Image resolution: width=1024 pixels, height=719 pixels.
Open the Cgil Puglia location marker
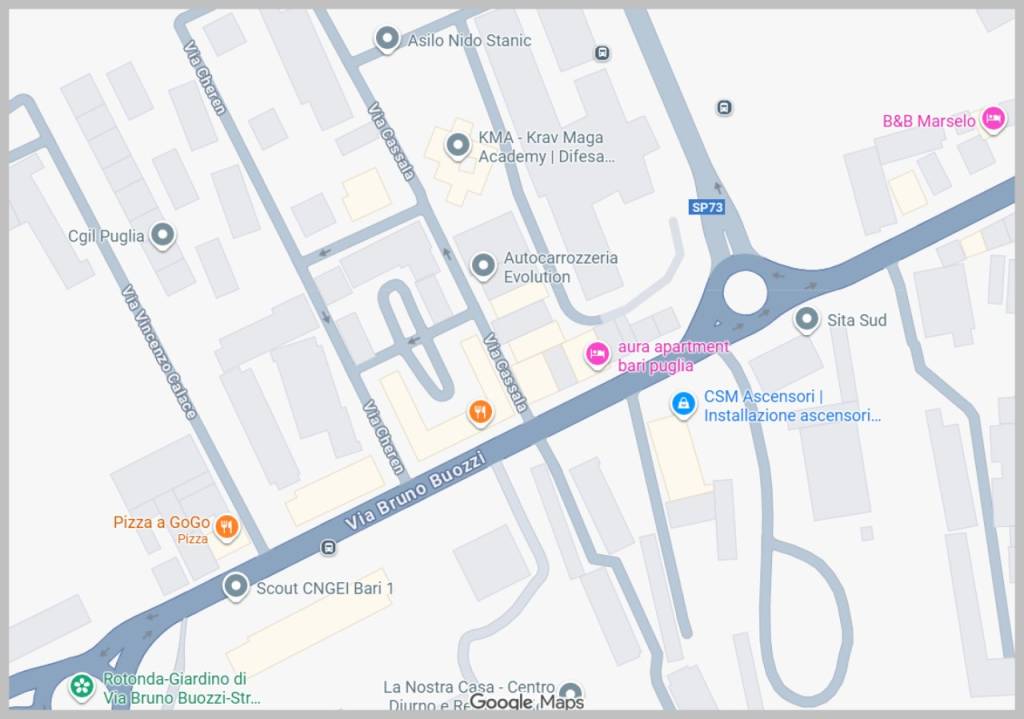(163, 235)
